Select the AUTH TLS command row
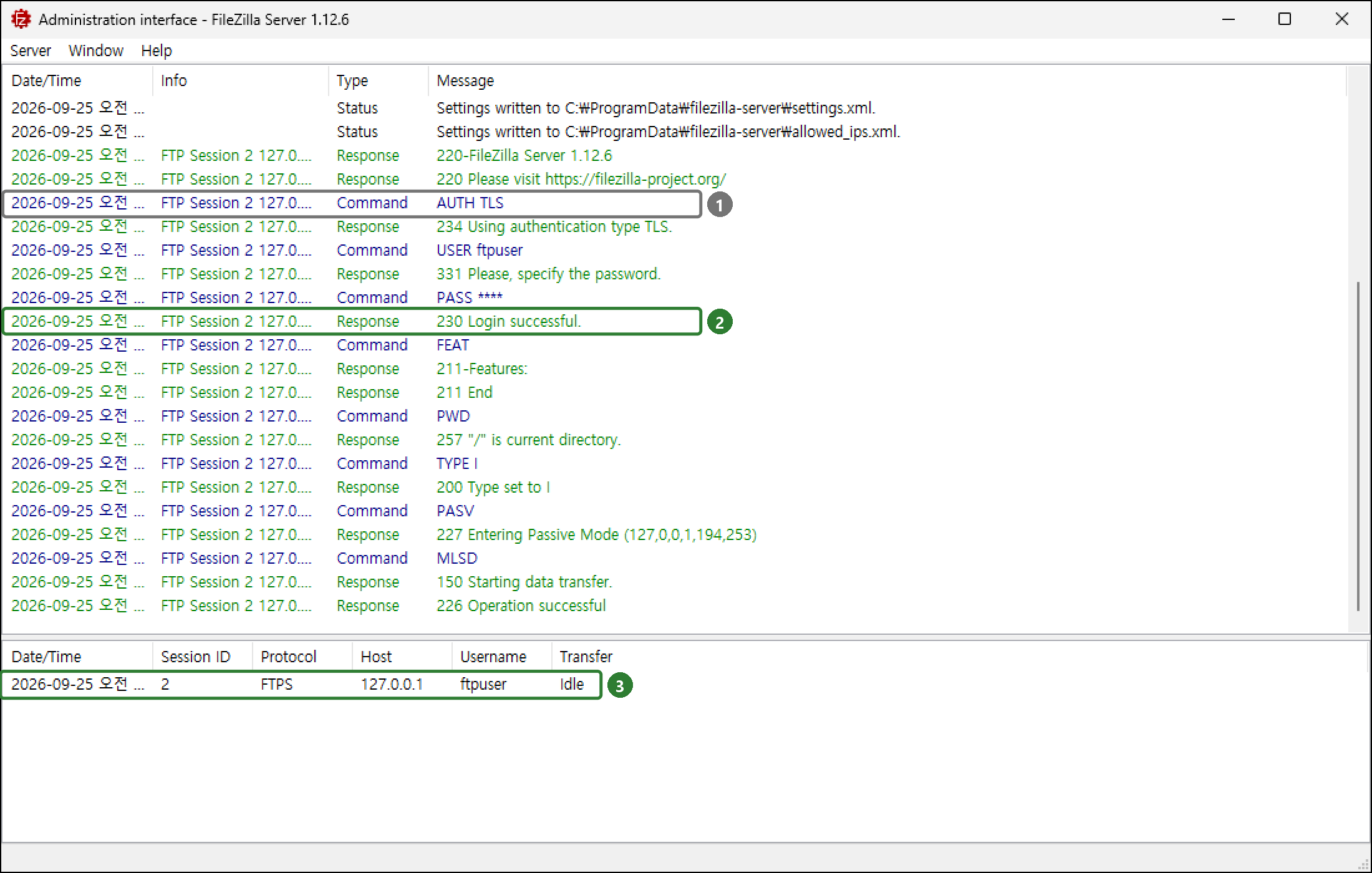Viewport: 1372px width, 873px height. tap(674, 203)
